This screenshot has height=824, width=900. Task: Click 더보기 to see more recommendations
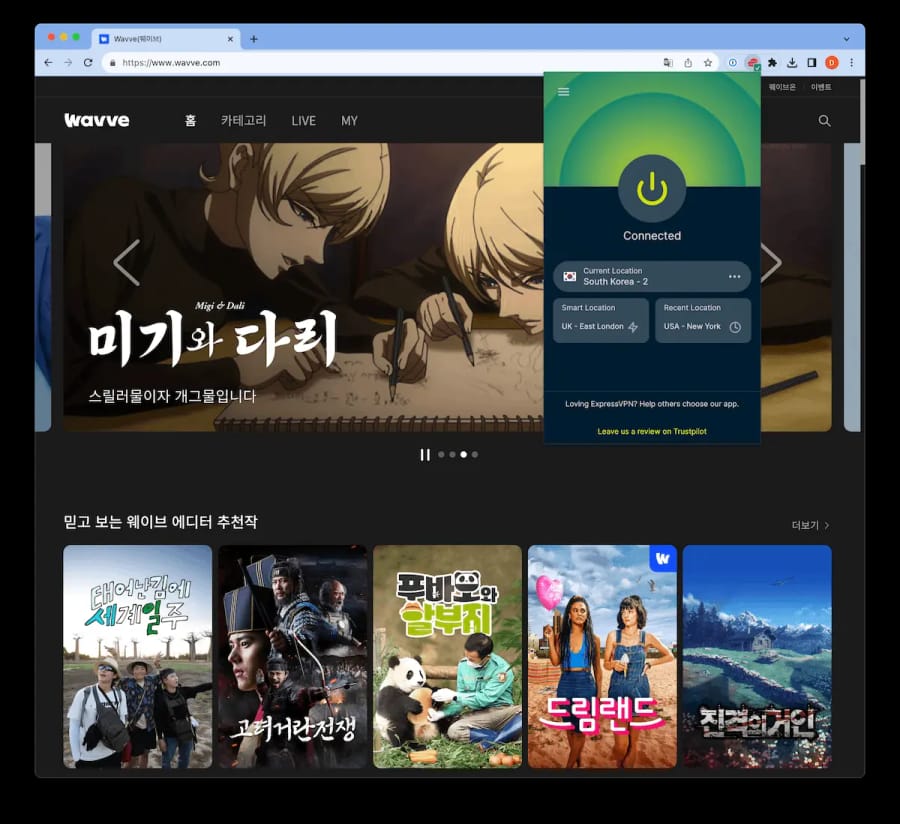click(x=810, y=525)
